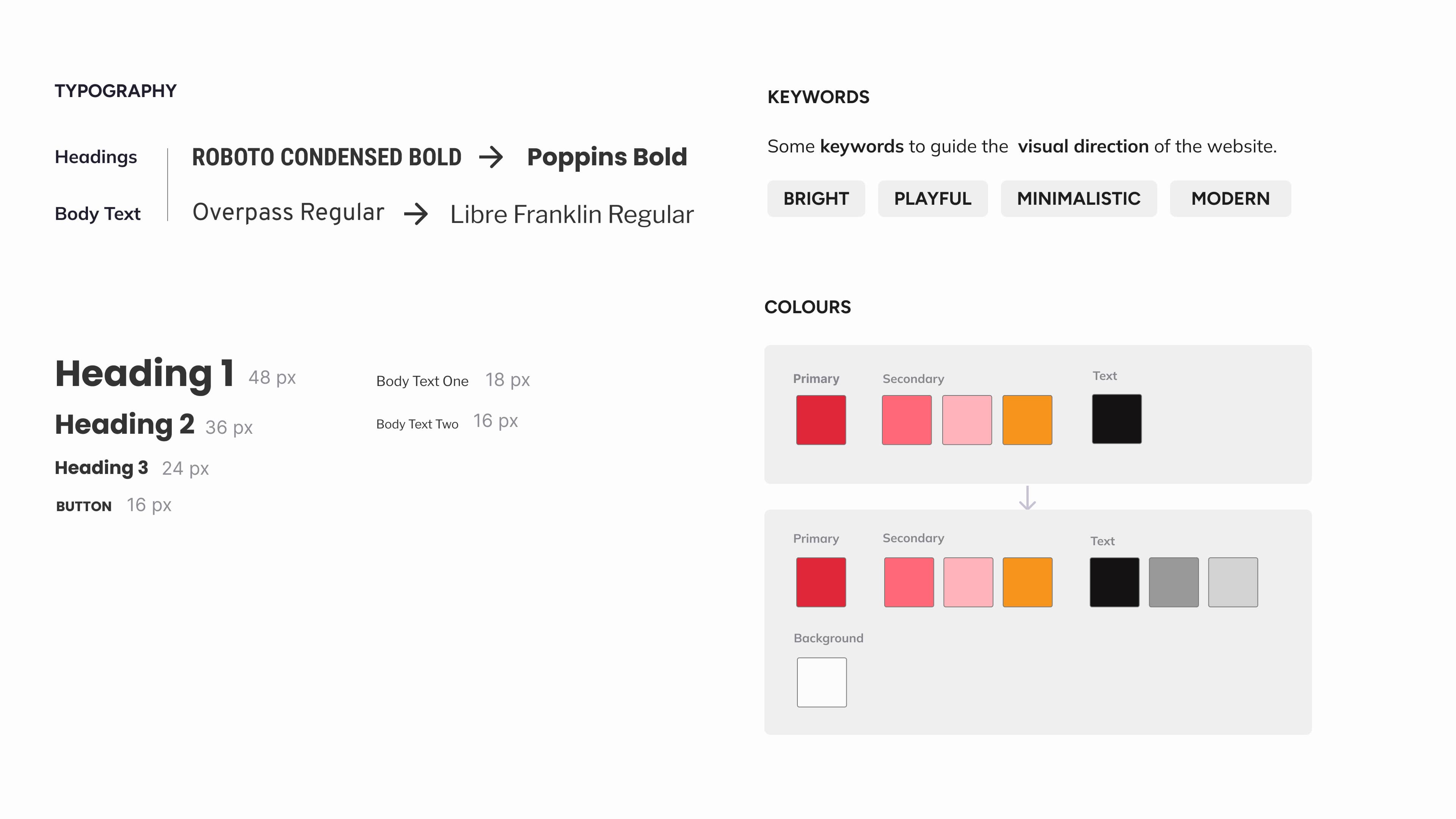Pick the orange swatch in top palette
1456x819 pixels.
pos(1027,420)
